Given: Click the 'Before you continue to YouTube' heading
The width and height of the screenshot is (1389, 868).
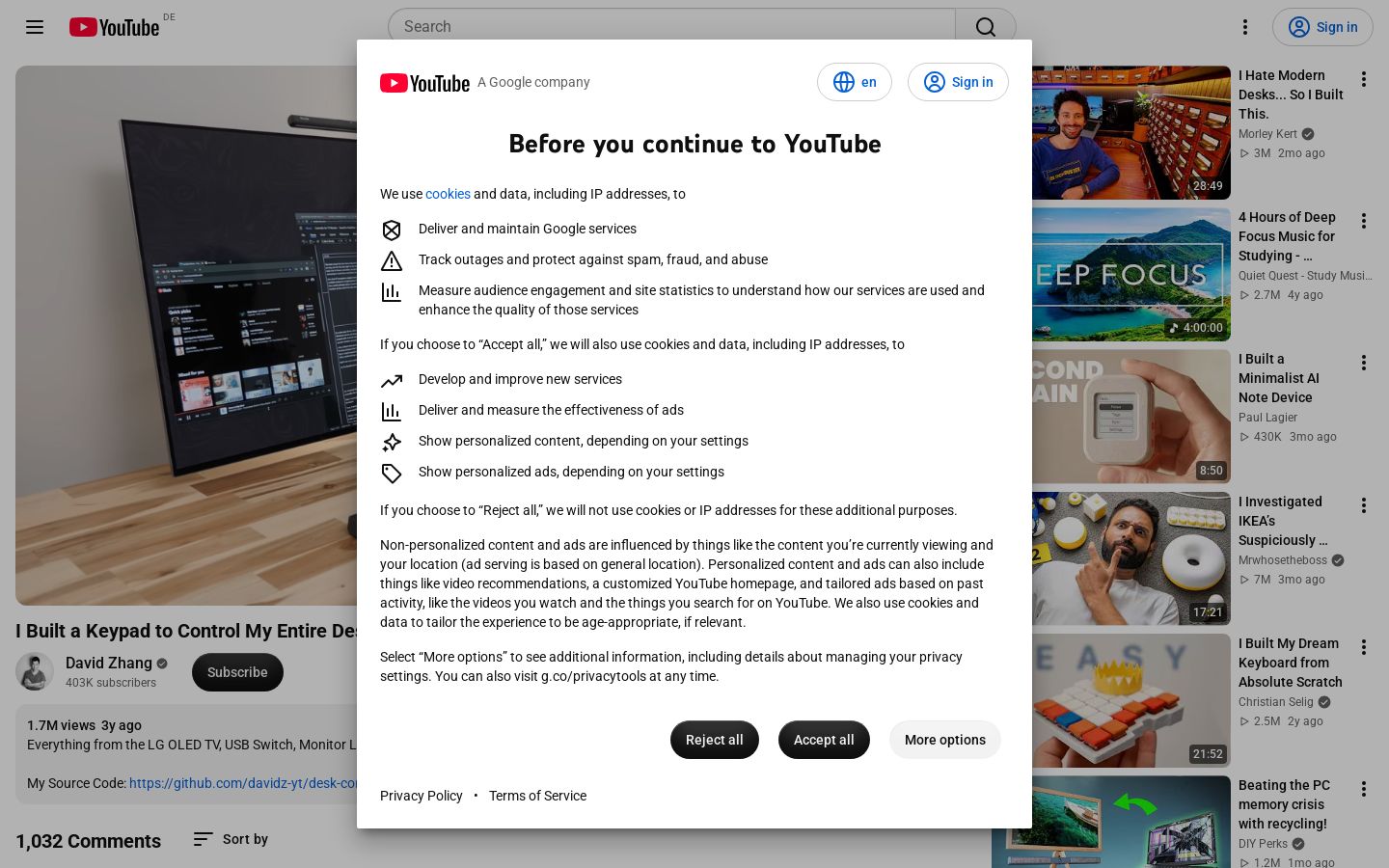Looking at the screenshot, I should [694, 144].
